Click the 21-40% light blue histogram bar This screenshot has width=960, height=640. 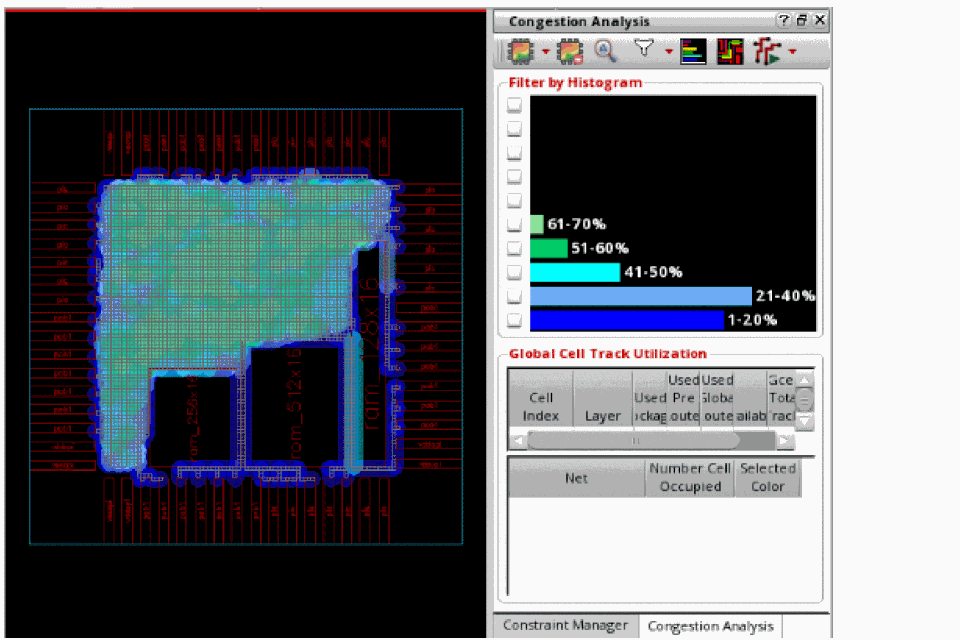pos(640,296)
